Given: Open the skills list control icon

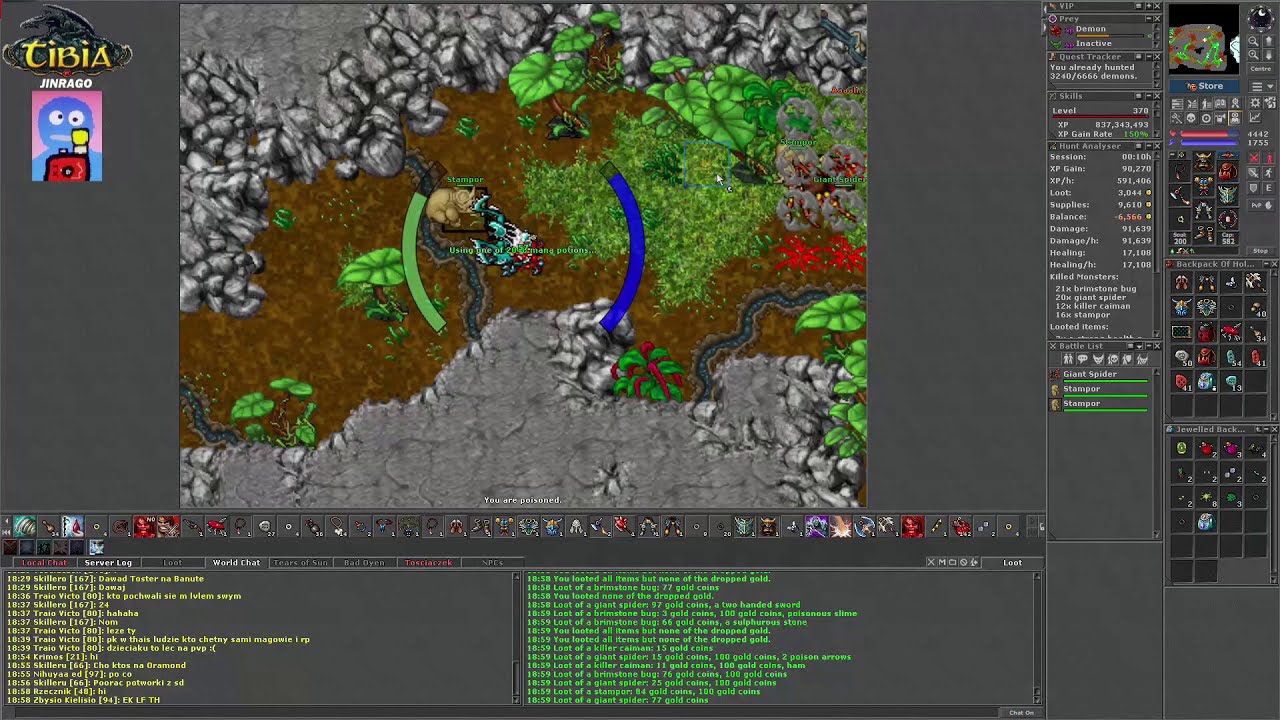Looking at the screenshot, I should (1176, 104).
